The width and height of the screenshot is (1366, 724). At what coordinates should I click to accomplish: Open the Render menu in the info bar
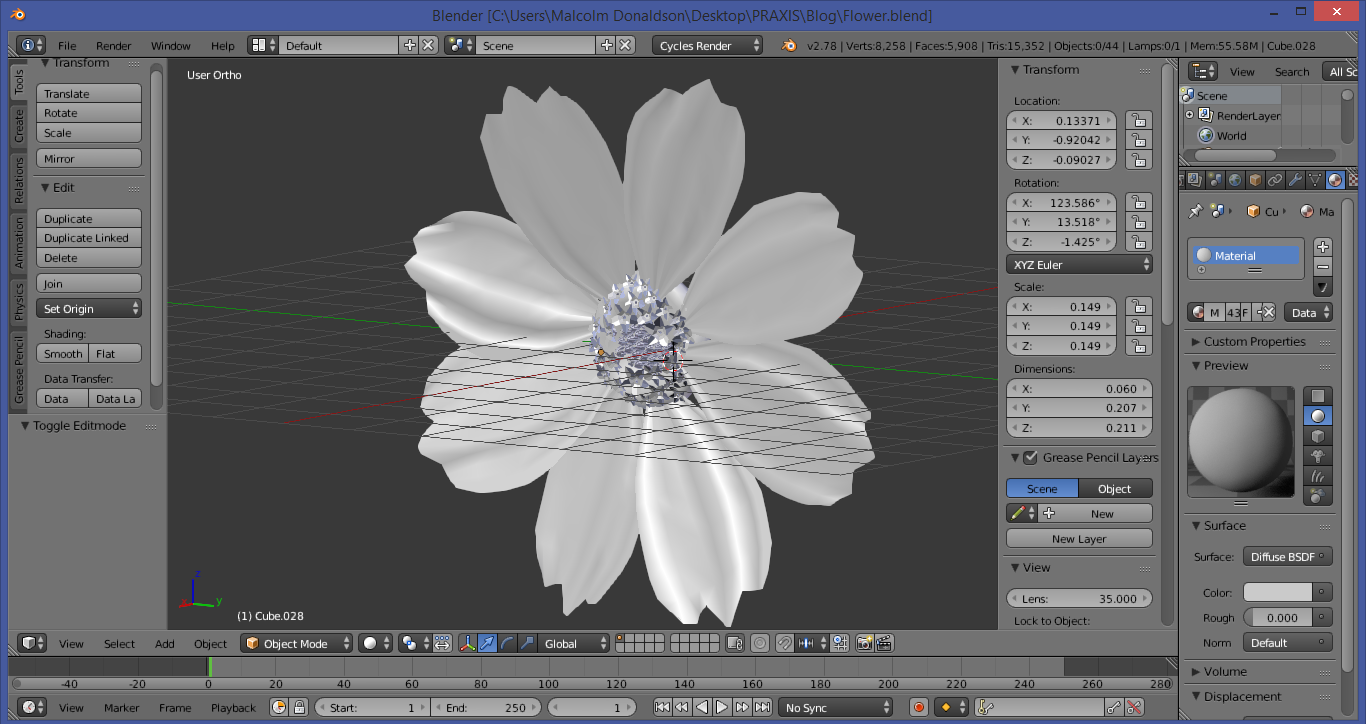(x=113, y=45)
